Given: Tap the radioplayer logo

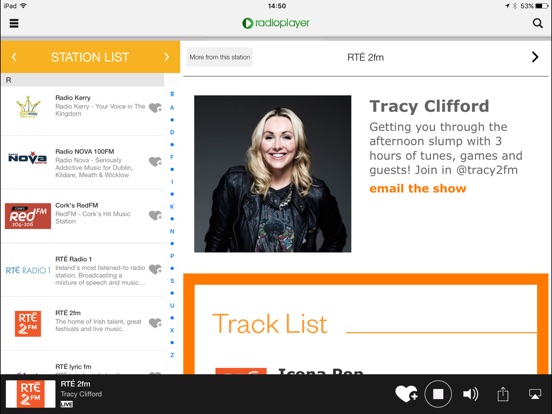Looking at the screenshot, I should point(276,23).
